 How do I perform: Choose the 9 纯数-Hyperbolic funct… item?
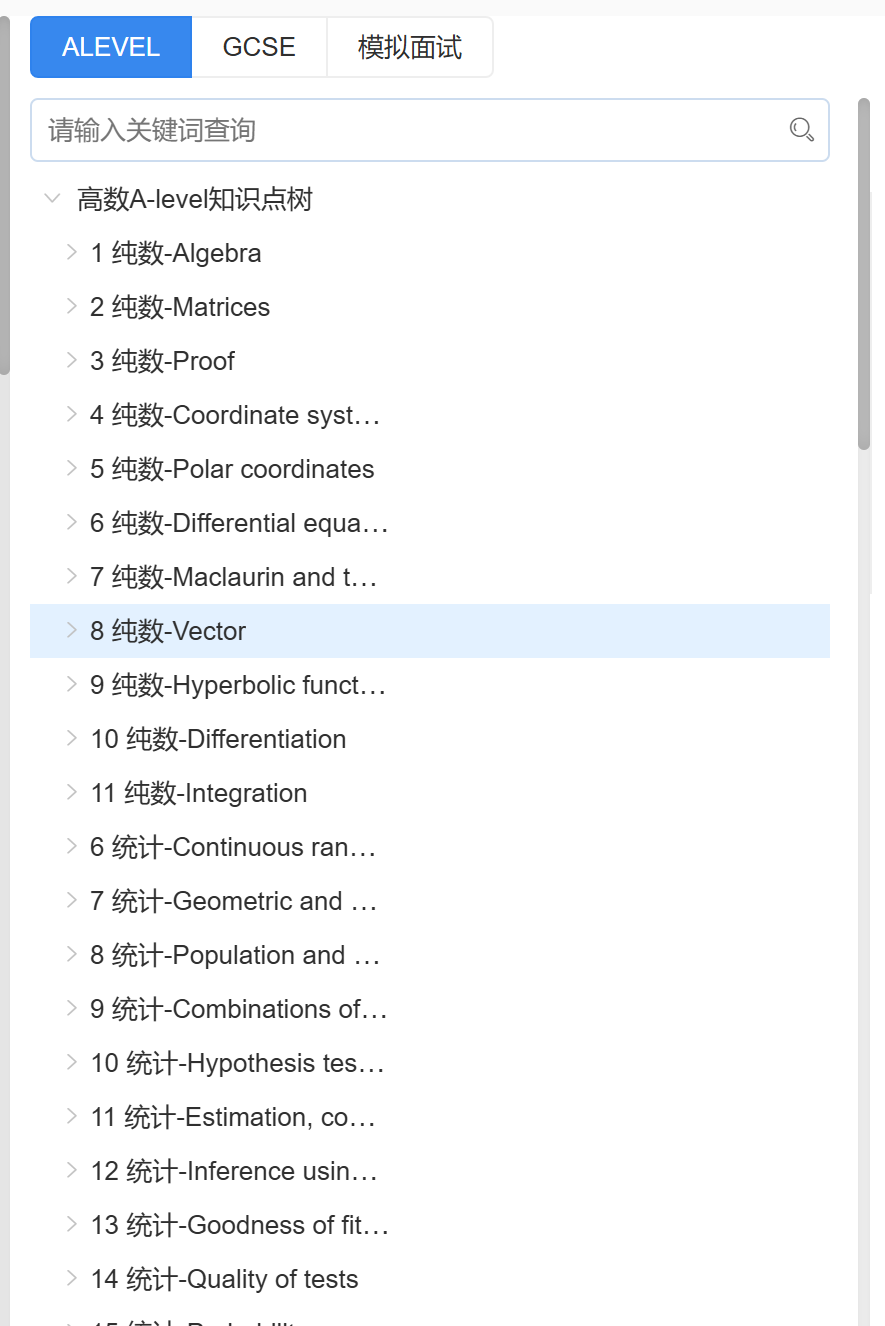click(x=238, y=685)
